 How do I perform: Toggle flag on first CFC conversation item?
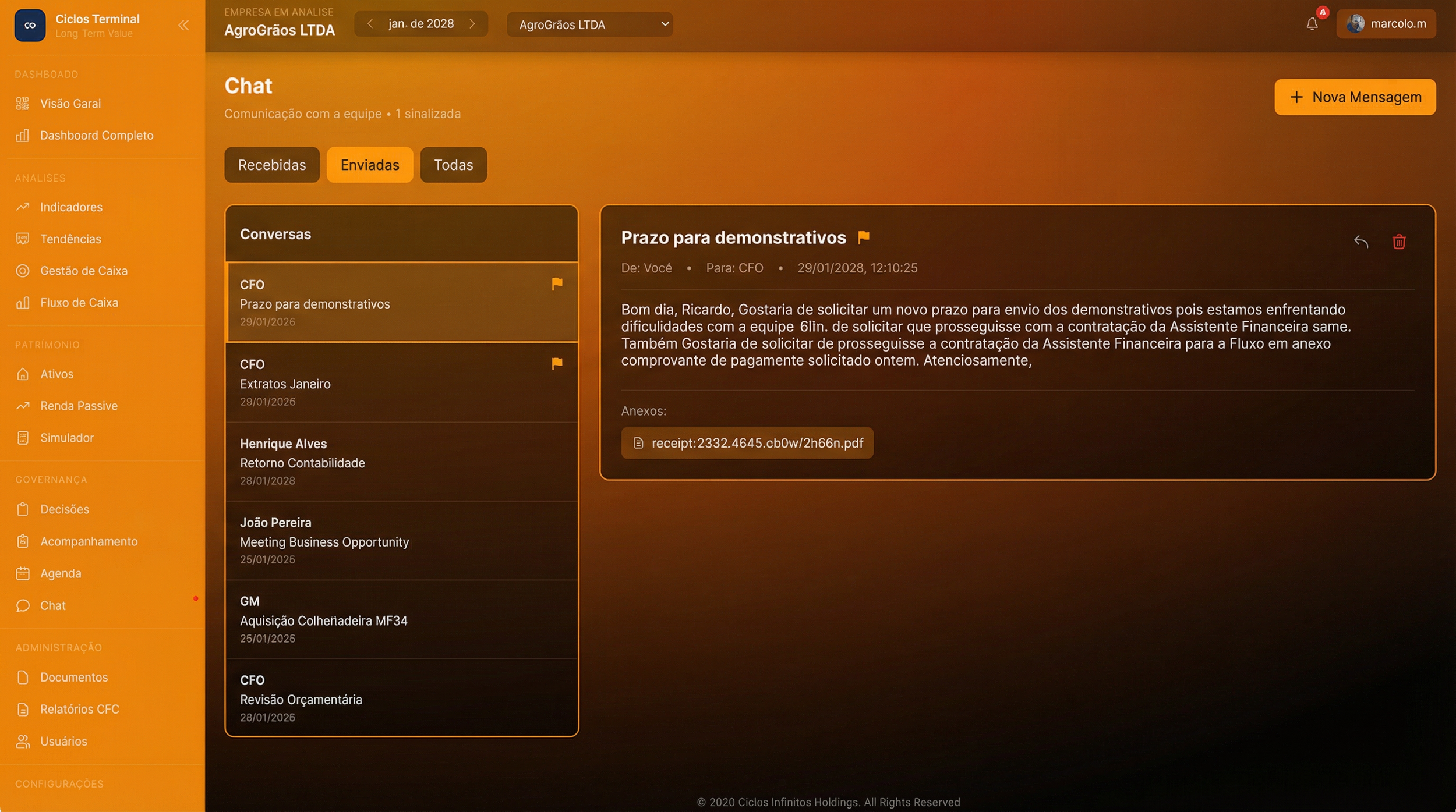557,283
